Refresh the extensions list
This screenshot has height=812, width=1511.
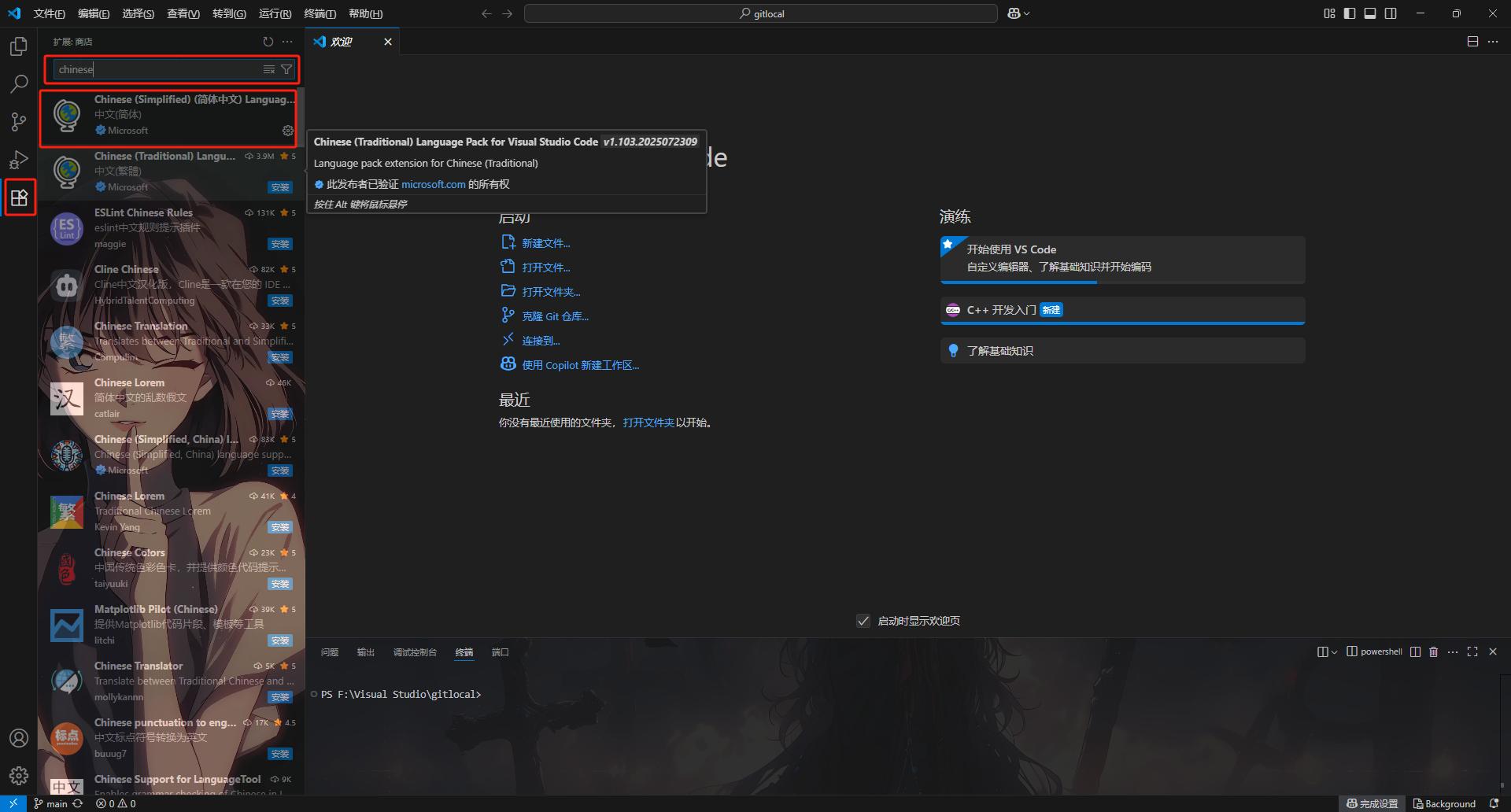tap(268, 42)
